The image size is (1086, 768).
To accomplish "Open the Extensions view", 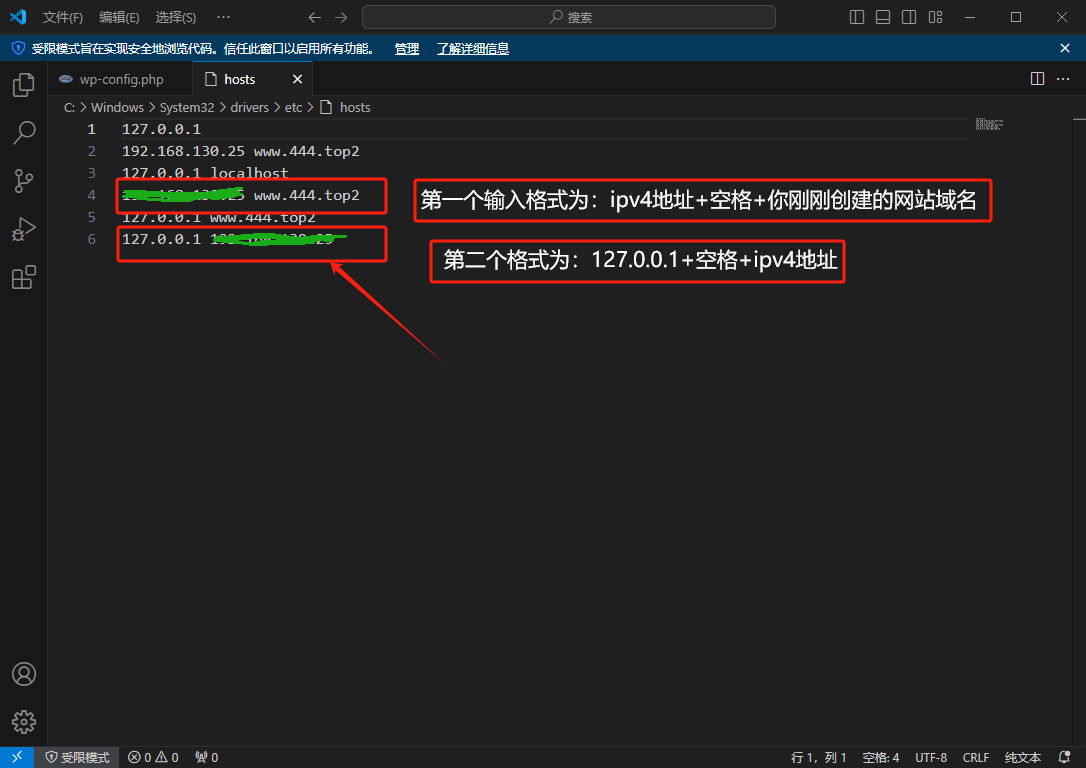I will click(24, 278).
